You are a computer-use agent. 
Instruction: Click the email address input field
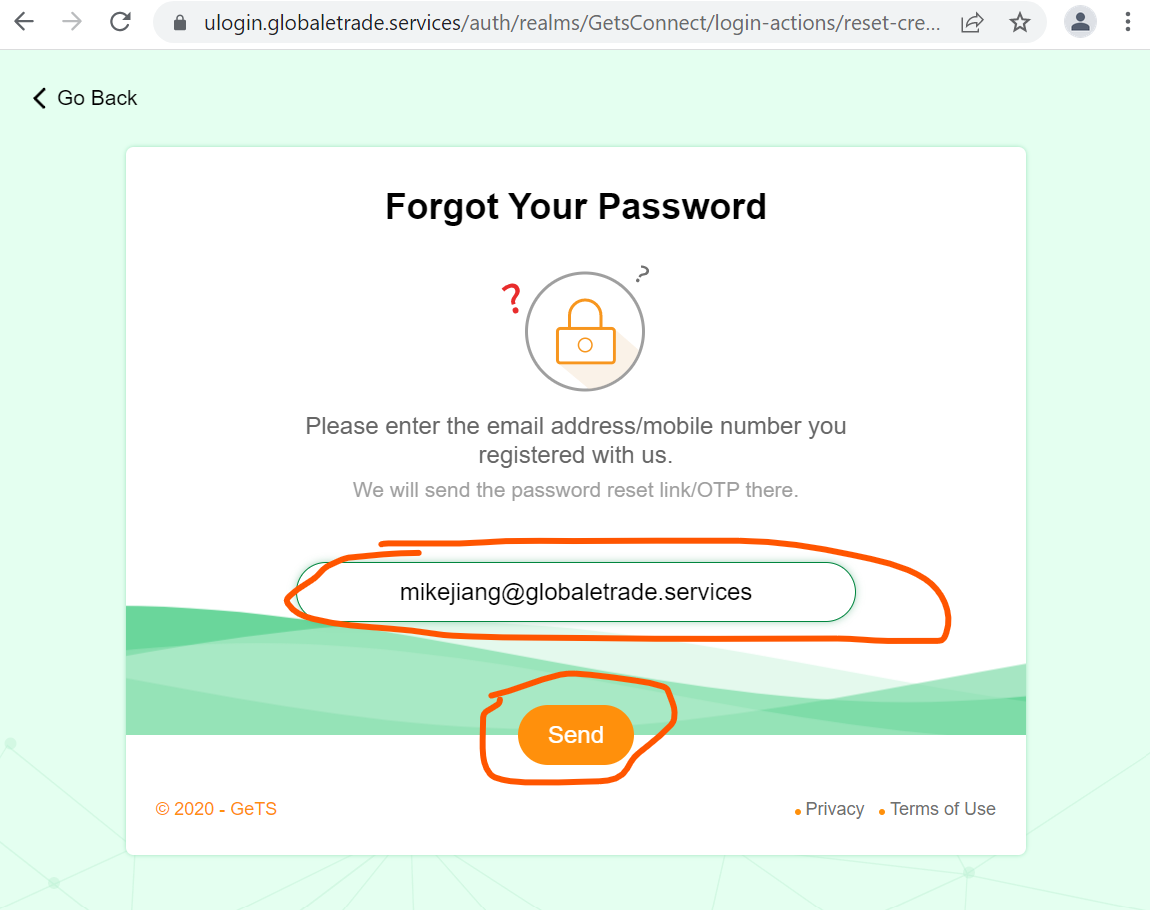tap(576, 592)
